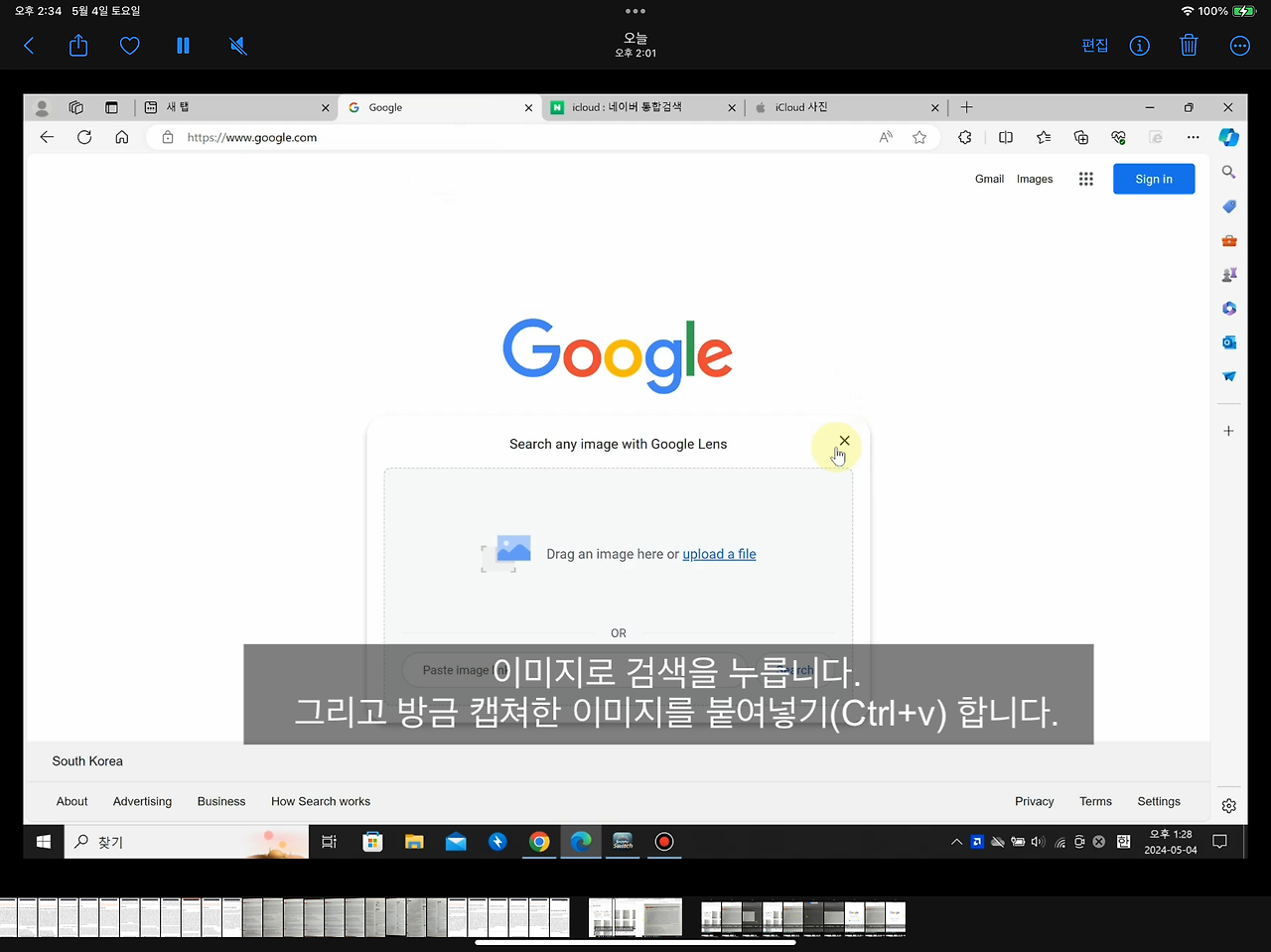Open the sidebar Shopping tag icon
The image size is (1271, 952).
tap(1229, 206)
